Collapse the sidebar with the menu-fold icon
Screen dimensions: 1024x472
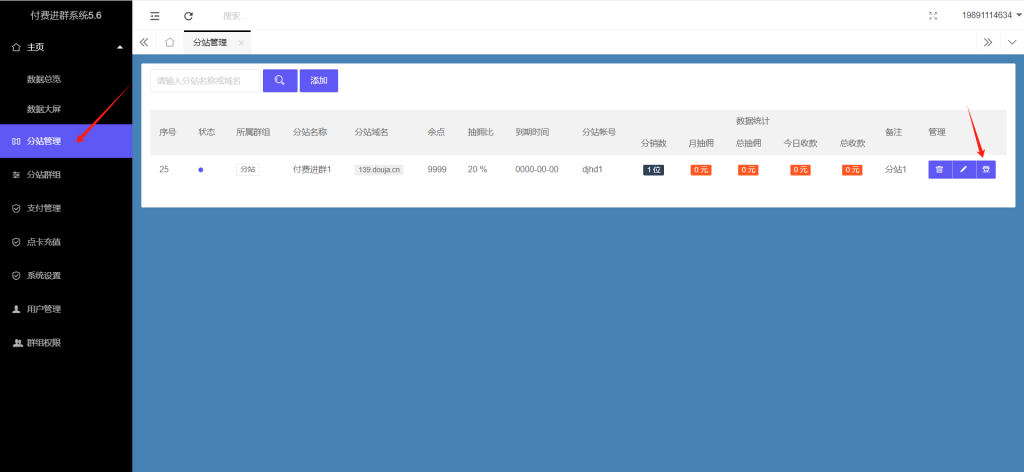tap(155, 16)
